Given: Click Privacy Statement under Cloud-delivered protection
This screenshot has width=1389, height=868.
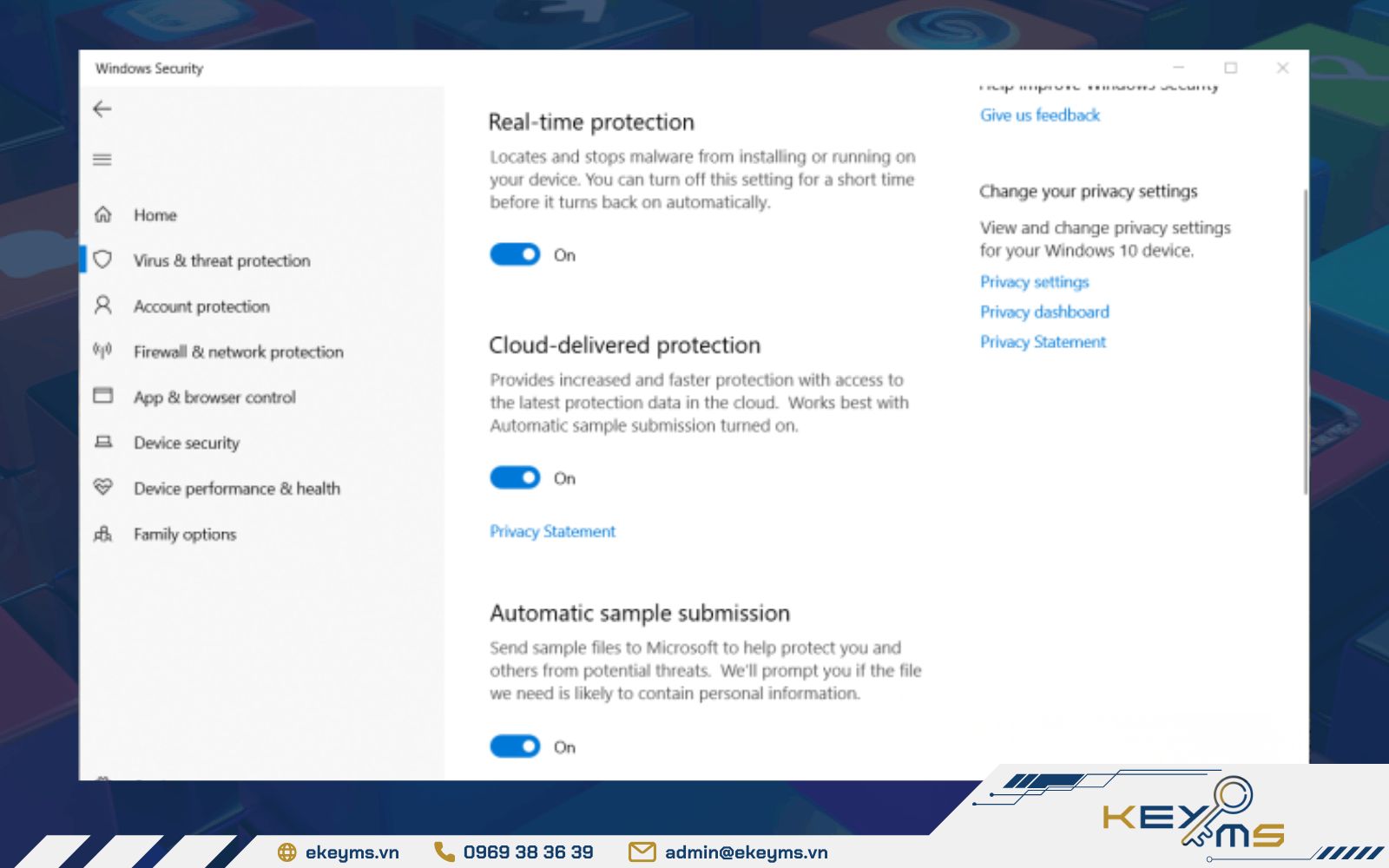Looking at the screenshot, I should [552, 530].
